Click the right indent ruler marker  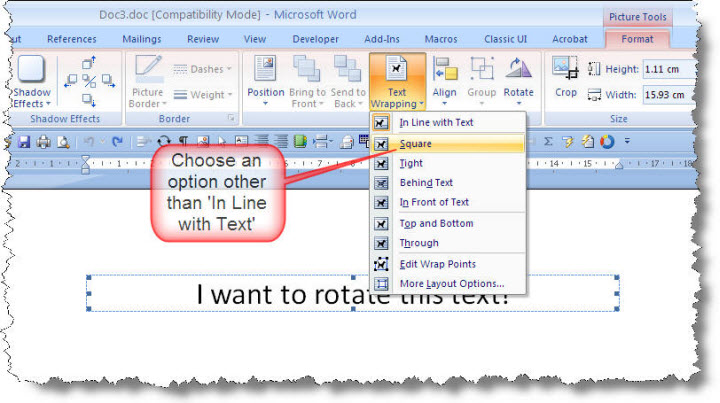click(619, 165)
